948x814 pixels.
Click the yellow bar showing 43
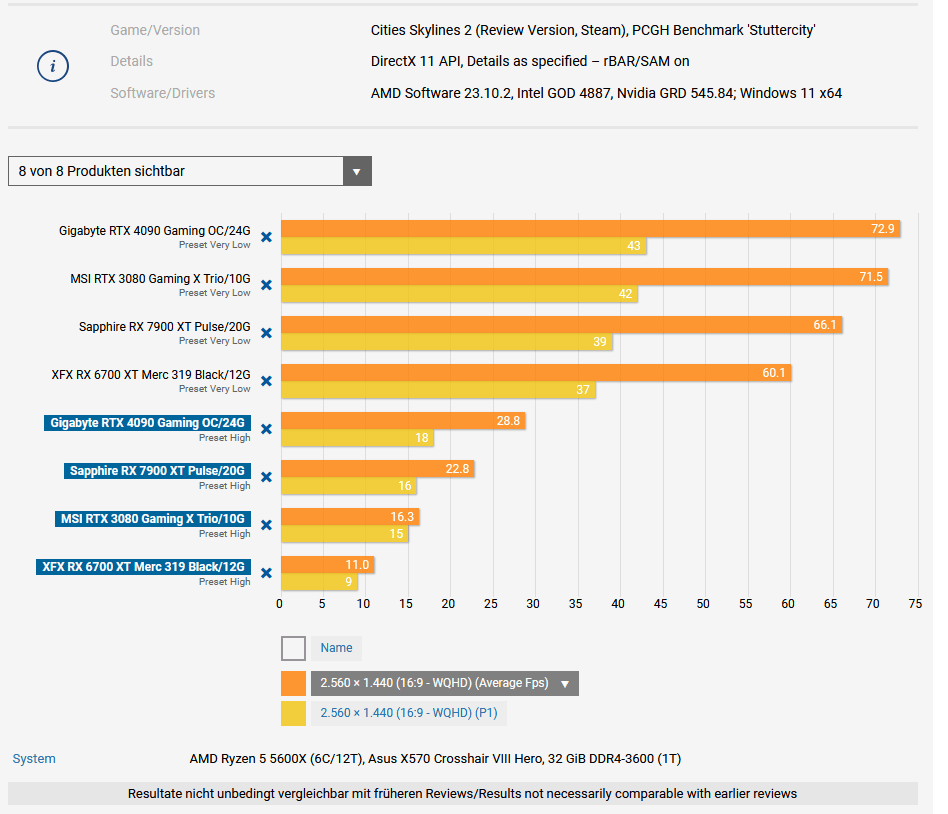(464, 246)
